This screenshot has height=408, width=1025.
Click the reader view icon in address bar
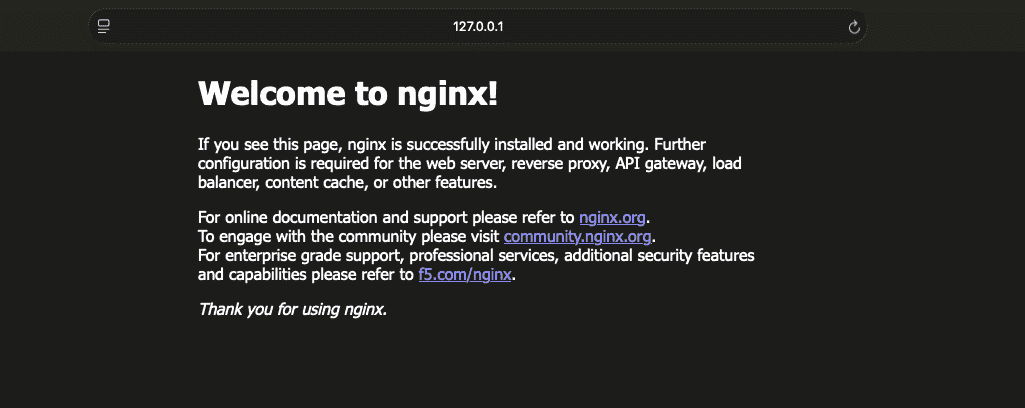(103, 27)
